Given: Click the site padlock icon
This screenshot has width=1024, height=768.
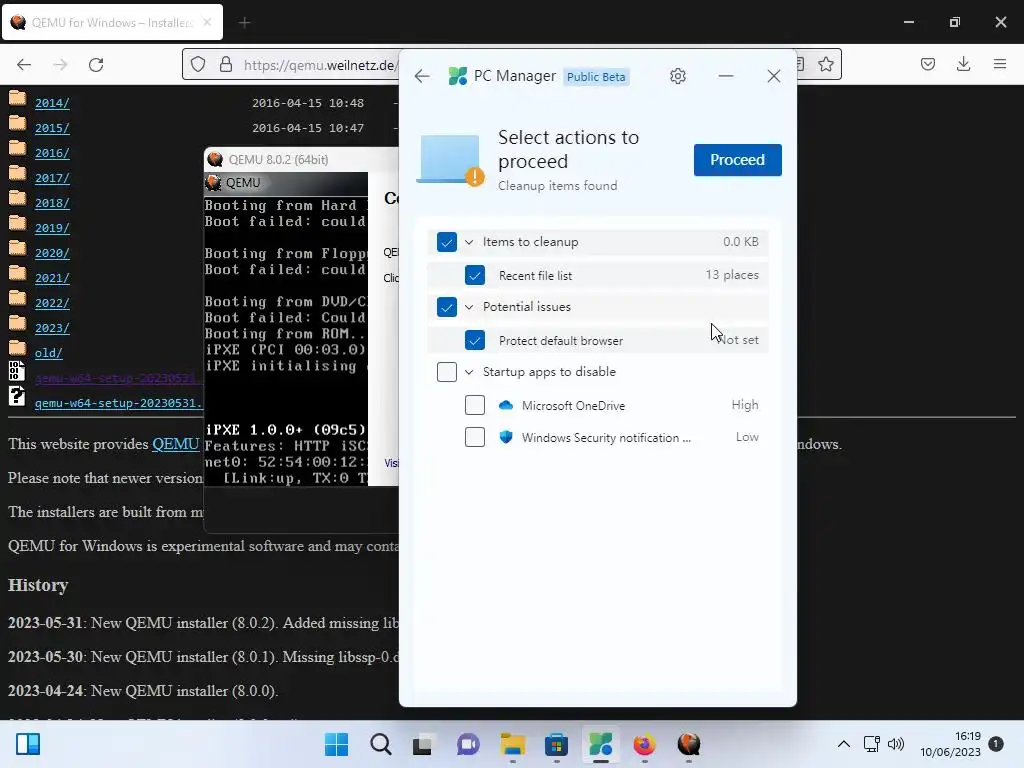Looking at the screenshot, I should click(x=226, y=64).
